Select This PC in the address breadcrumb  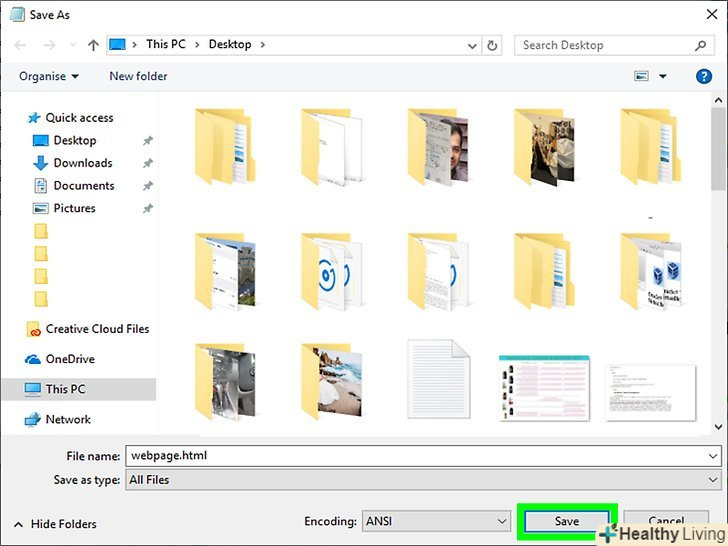[x=166, y=44]
